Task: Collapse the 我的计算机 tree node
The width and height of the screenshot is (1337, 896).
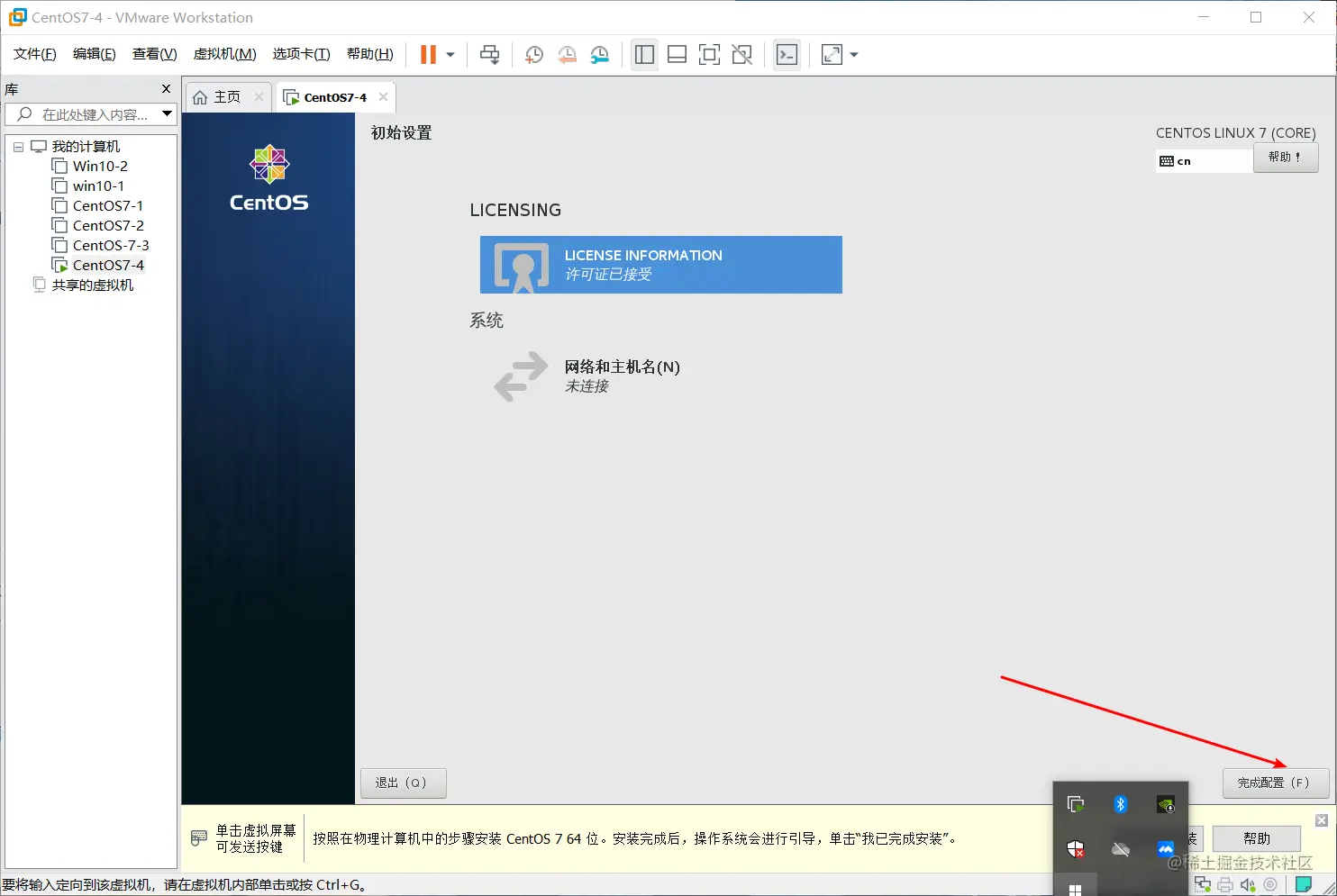Action: [x=18, y=147]
